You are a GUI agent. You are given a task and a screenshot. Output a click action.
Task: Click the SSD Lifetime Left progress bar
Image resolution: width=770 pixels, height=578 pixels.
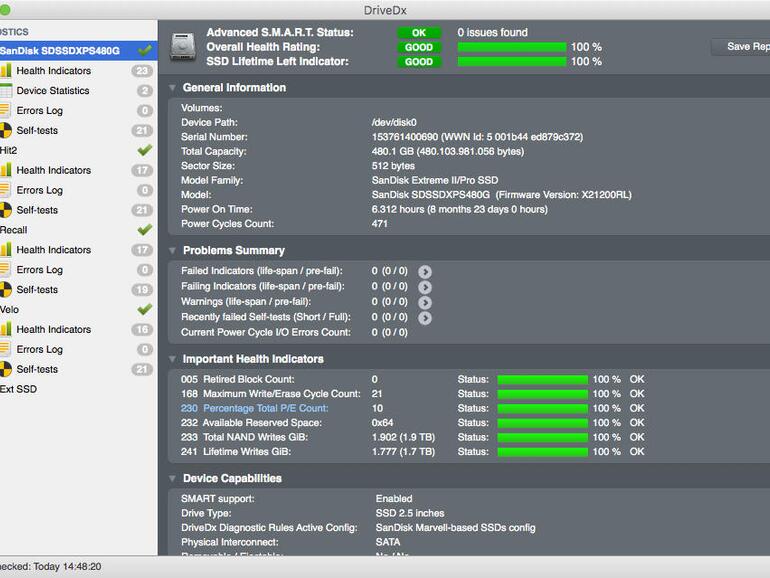tap(512, 62)
